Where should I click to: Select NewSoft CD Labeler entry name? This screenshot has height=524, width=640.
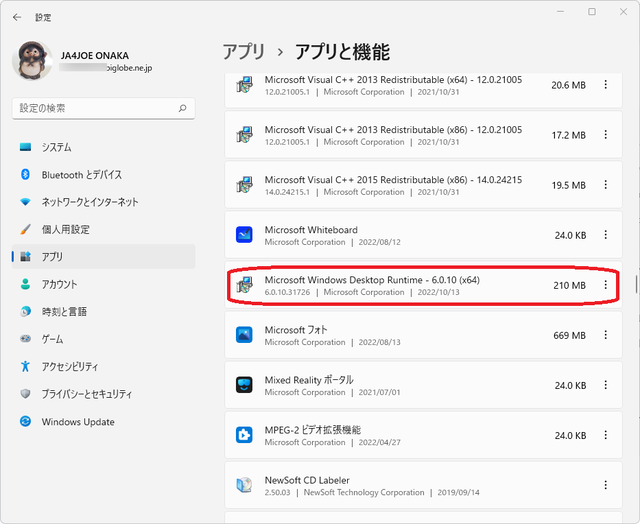tap(307, 480)
